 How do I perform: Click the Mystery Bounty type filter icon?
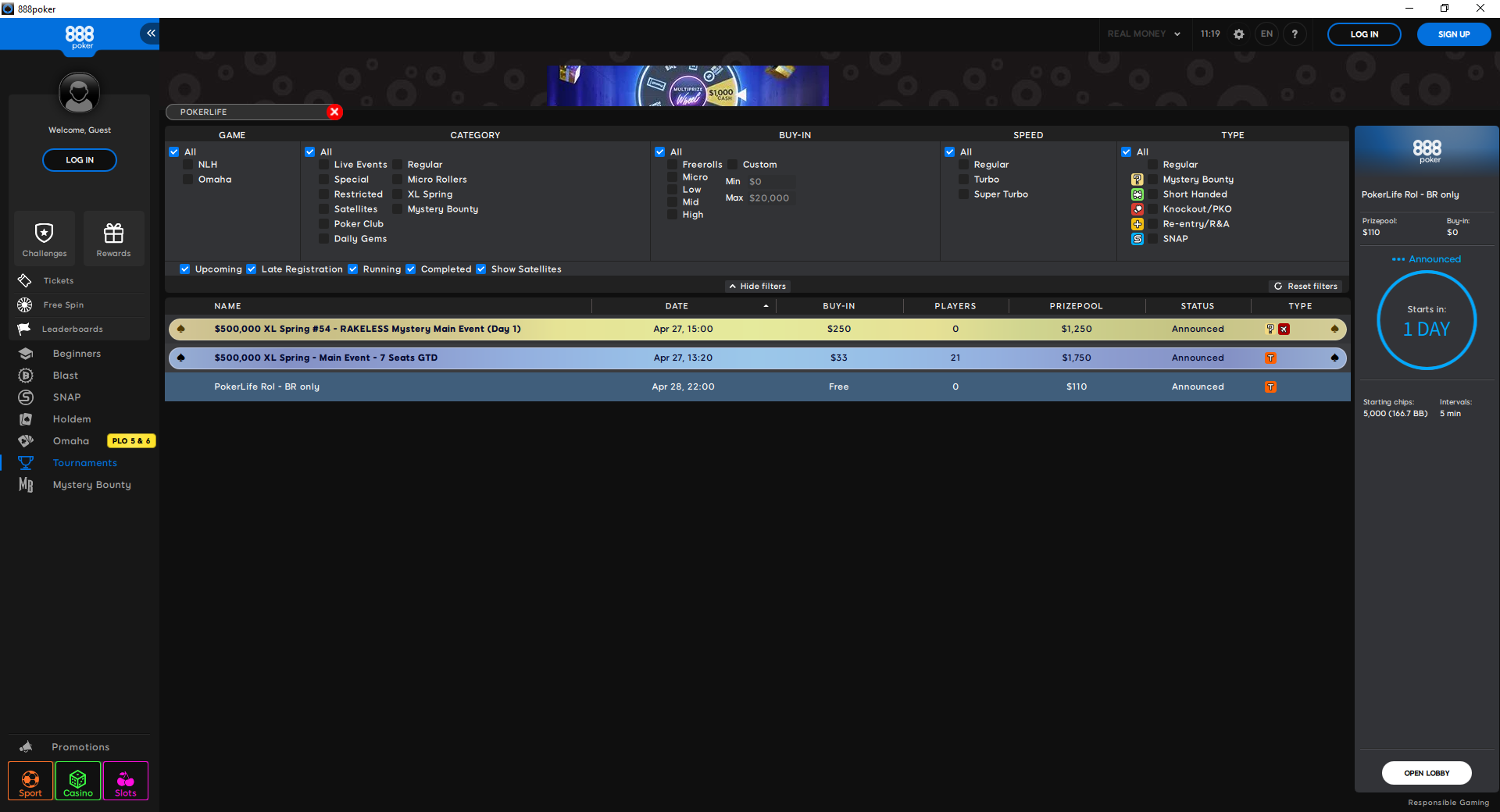click(1137, 180)
